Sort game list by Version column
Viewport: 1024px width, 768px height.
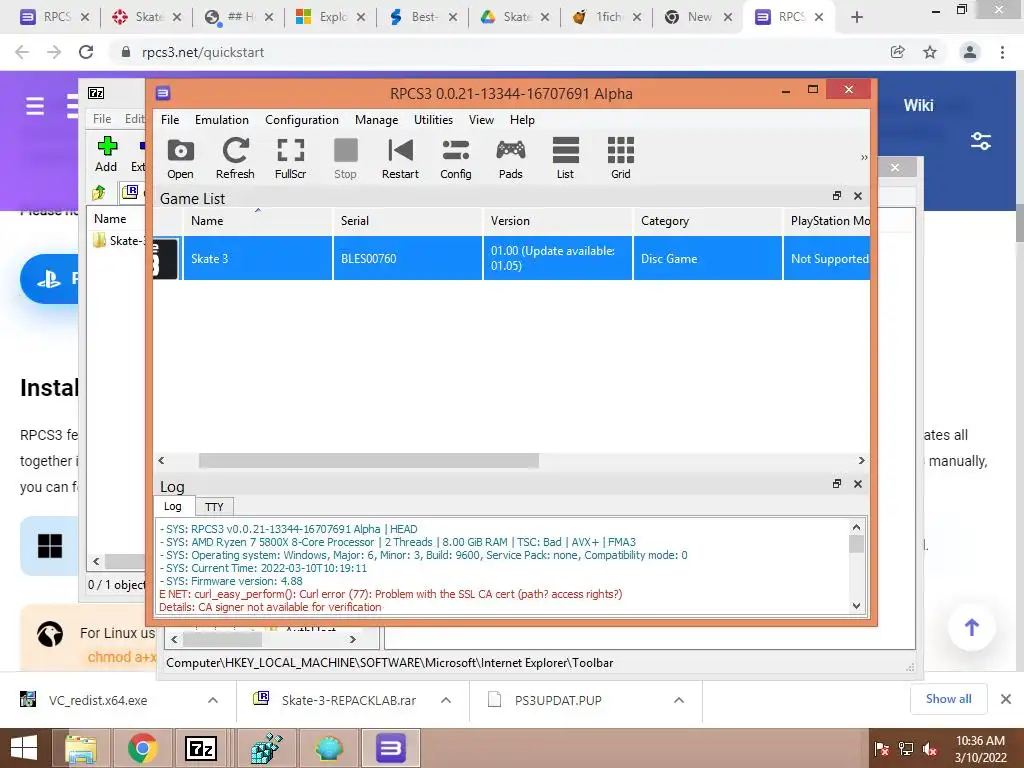pyautogui.click(x=558, y=221)
